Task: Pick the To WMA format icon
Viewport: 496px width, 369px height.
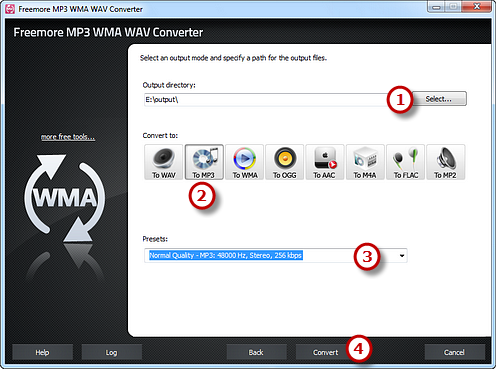Action: 244,162
